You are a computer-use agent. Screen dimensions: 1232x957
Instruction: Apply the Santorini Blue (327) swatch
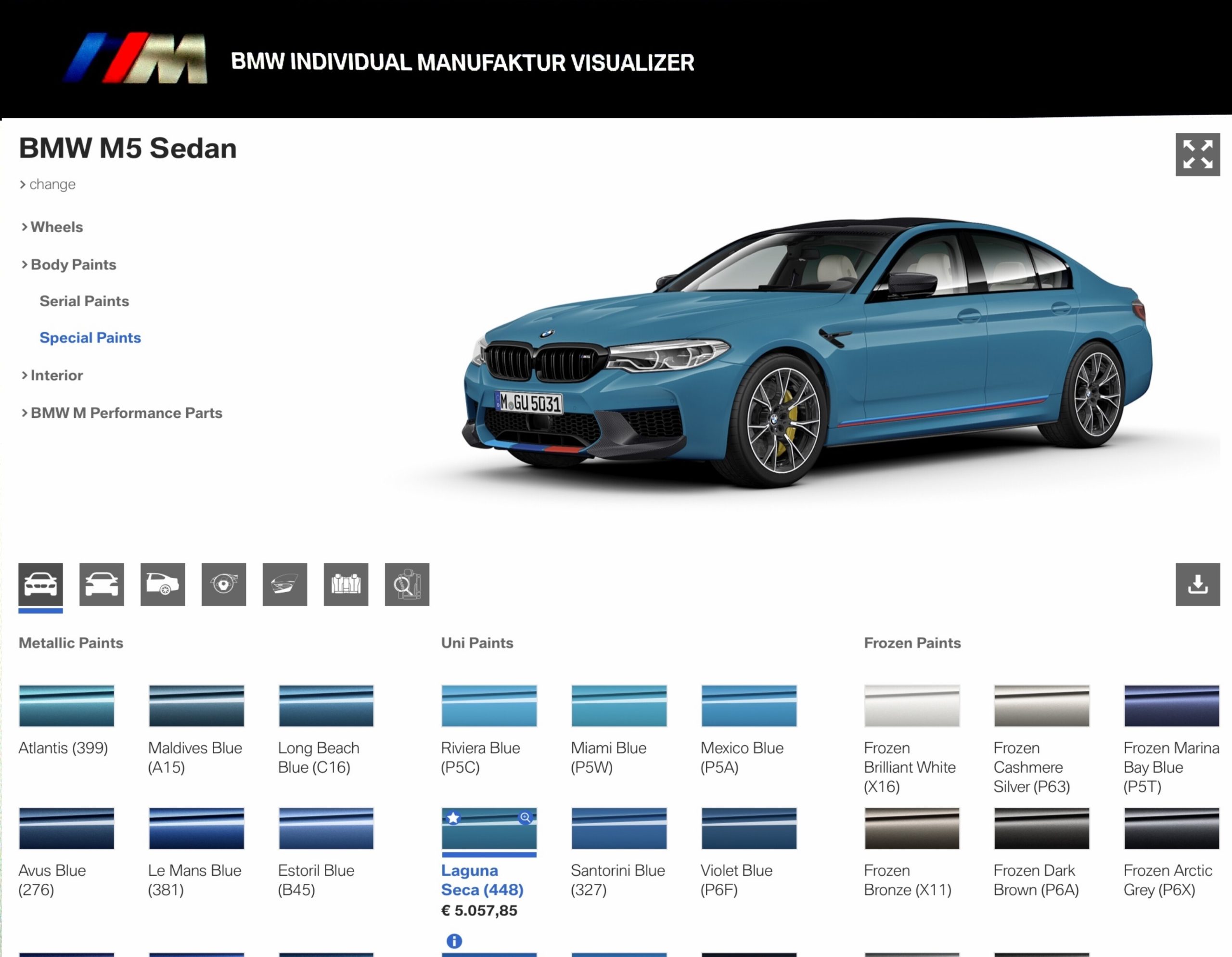tap(619, 828)
